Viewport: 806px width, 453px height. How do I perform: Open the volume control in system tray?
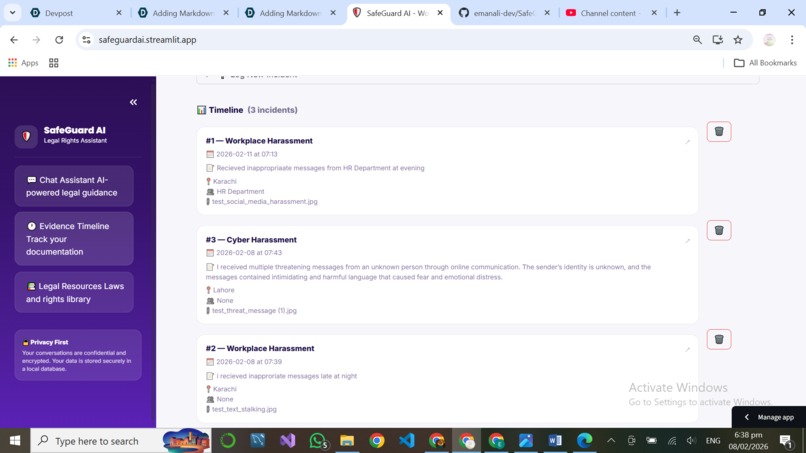[x=691, y=441]
